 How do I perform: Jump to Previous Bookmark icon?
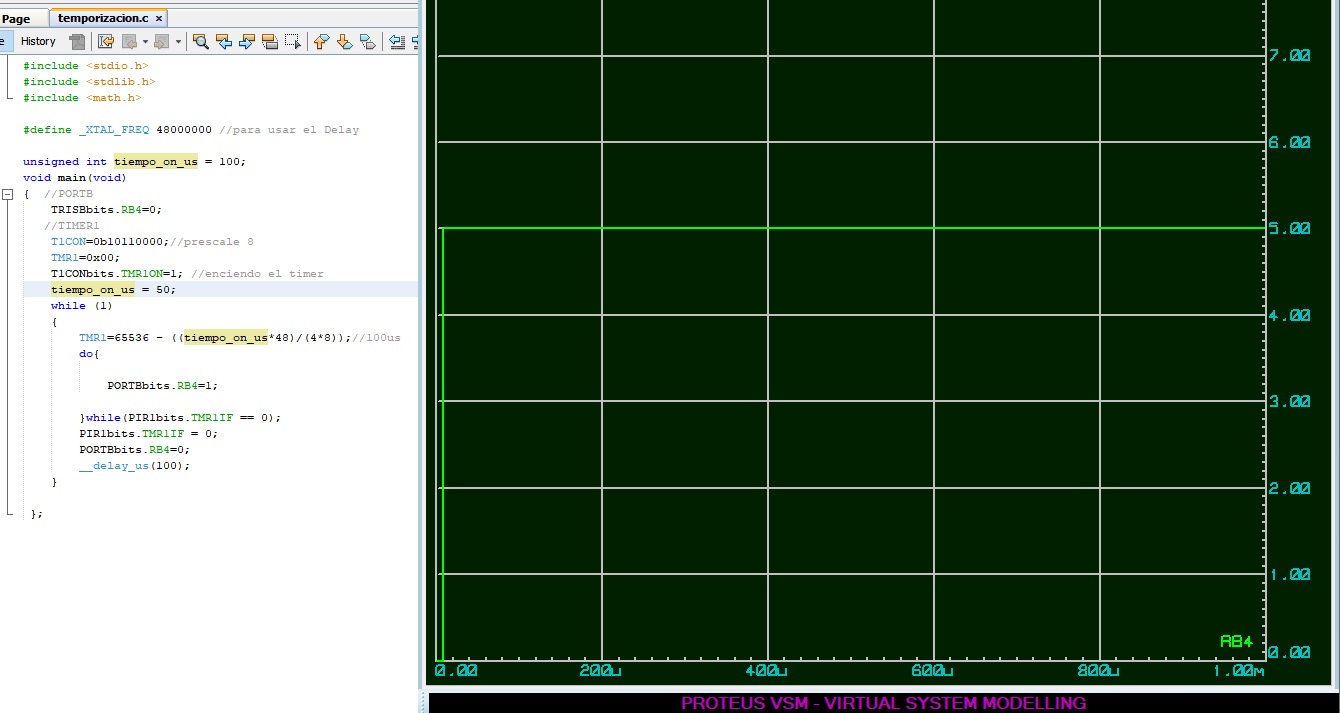[x=321, y=41]
